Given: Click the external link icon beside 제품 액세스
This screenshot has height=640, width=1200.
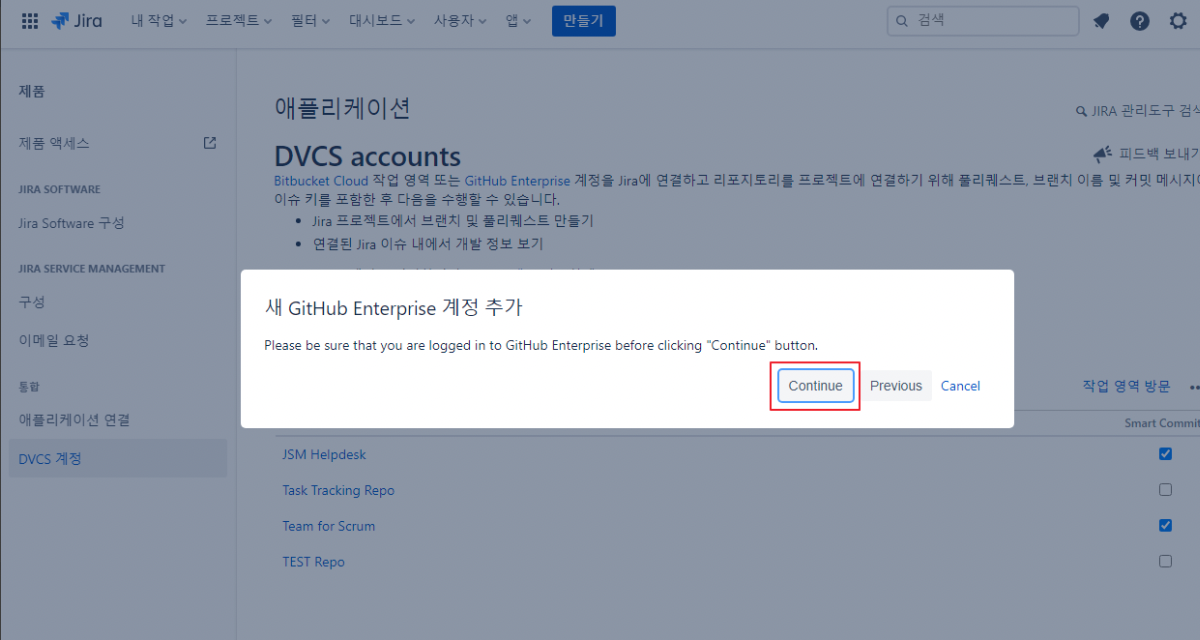Looking at the screenshot, I should [x=210, y=143].
